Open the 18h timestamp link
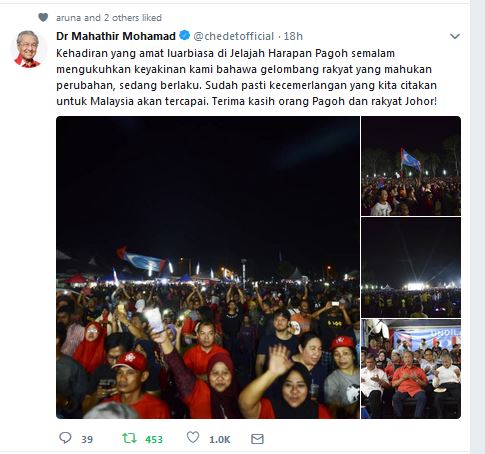This screenshot has width=485, height=454. pos(293,36)
